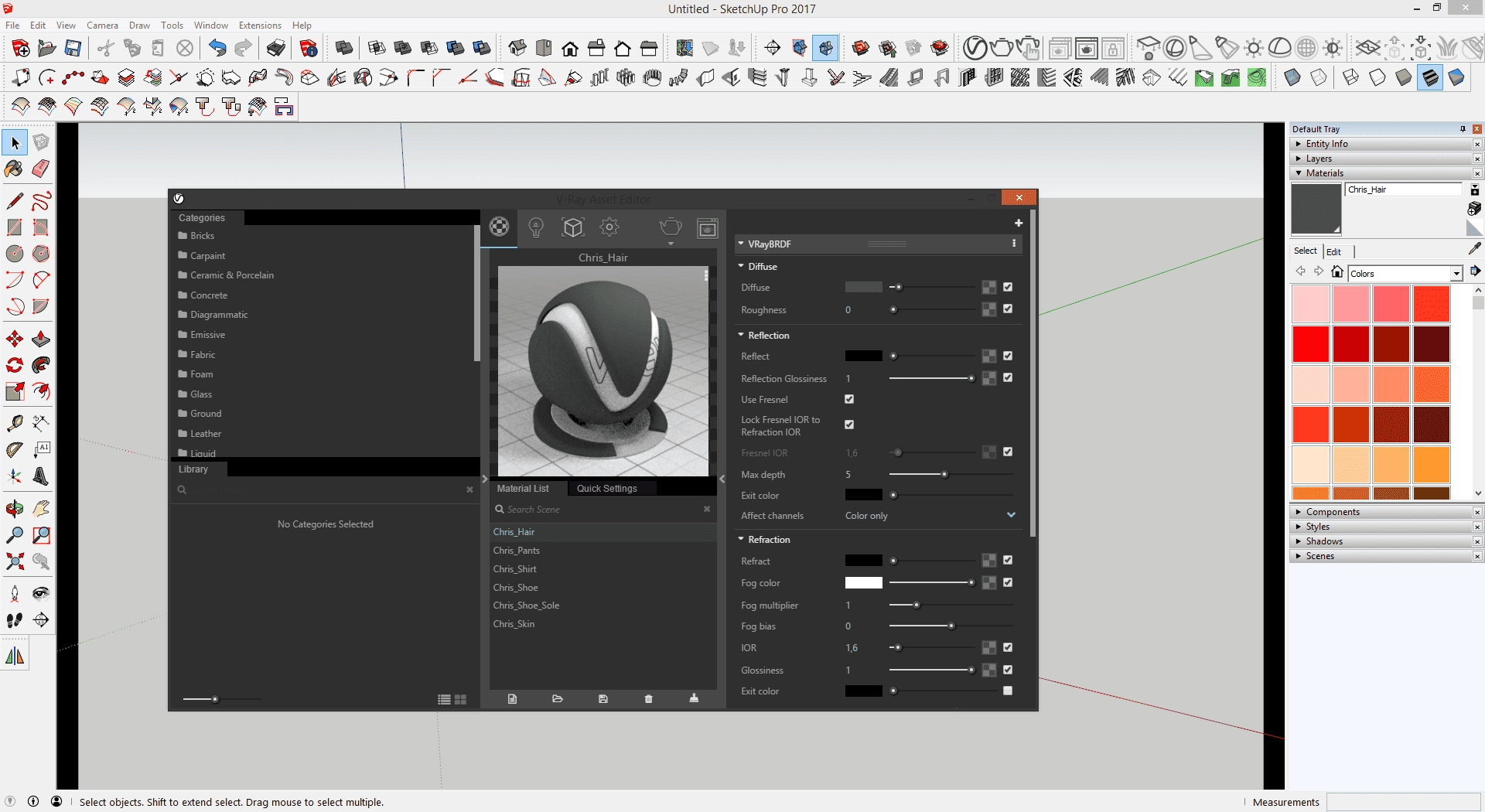Click the V-Ray render teapot icon
Image resolution: width=1485 pixels, height=812 pixels.
pyautogui.click(x=671, y=227)
